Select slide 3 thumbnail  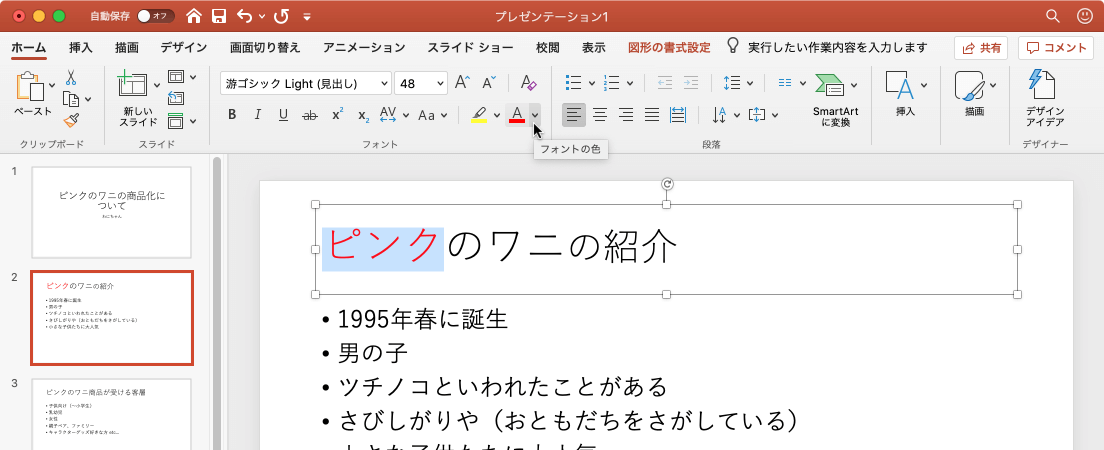[112, 414]
